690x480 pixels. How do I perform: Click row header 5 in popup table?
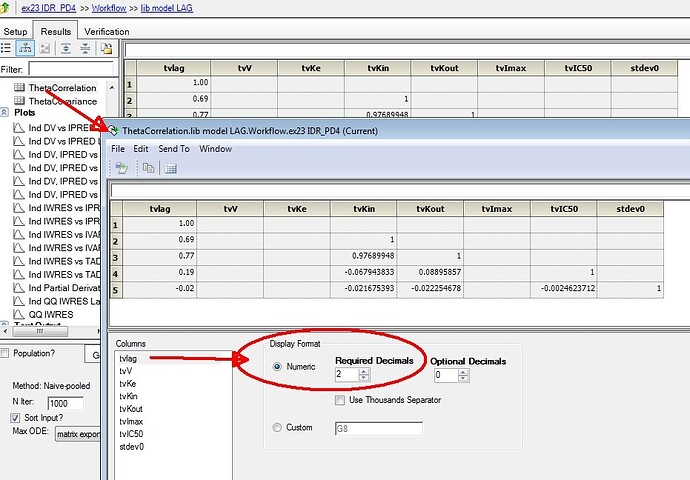click(x=116, y=290)
